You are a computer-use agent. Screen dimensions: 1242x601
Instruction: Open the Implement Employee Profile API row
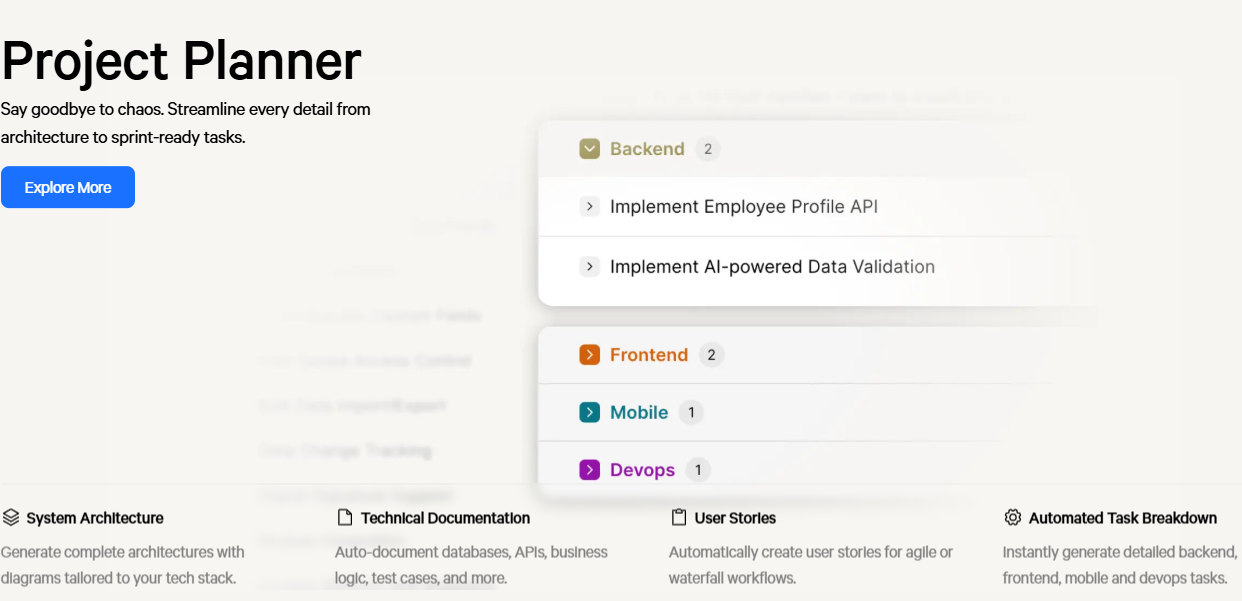pyautogui.click(x=743, y=207)
